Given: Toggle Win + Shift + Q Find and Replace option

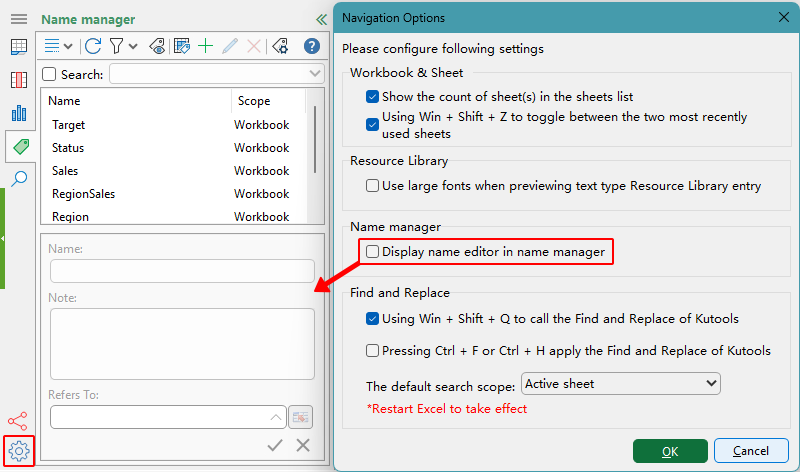Looking at the screenshot, I should point(372,318).
